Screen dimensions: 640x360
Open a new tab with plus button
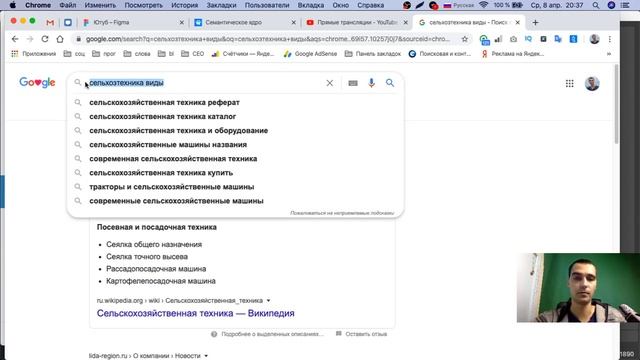535,22
